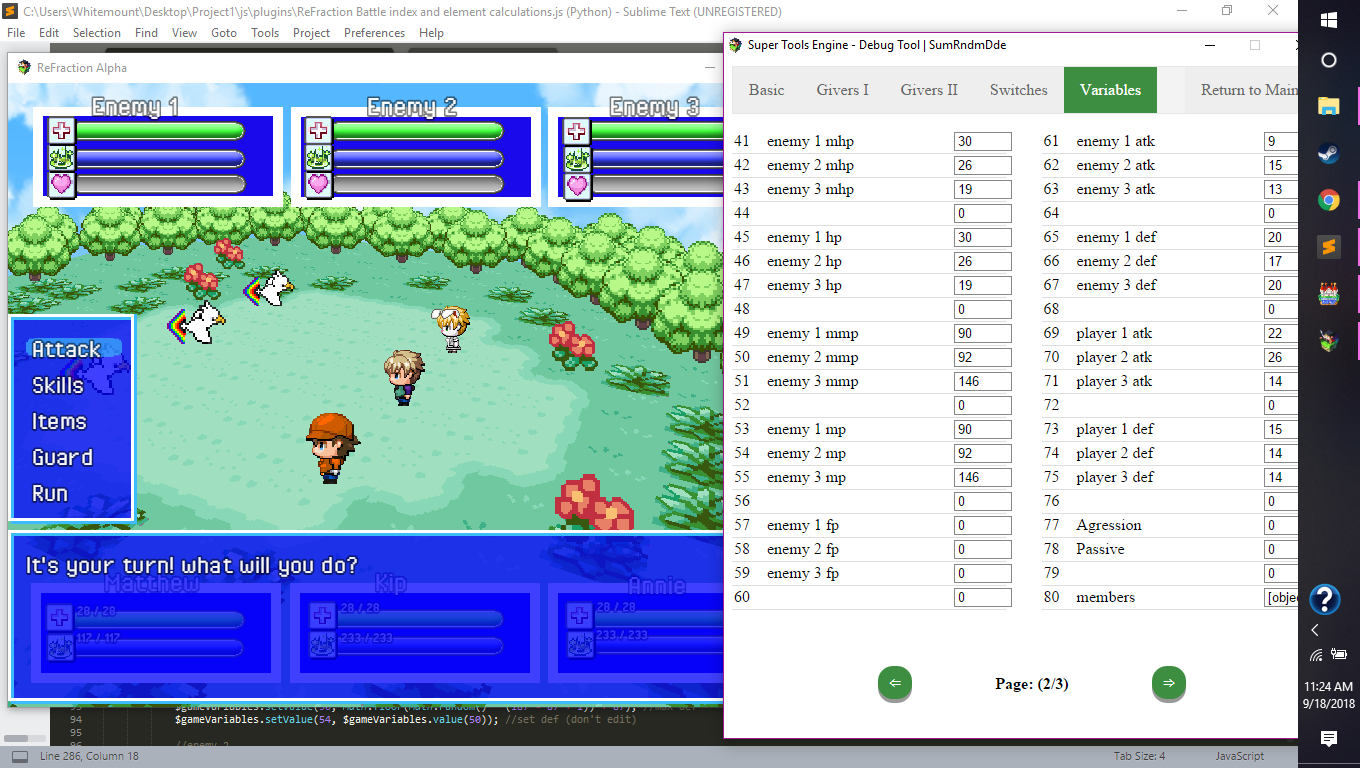Click the enemy 1 mhp value field
Viewport: 1360px width, 768px height.
(x=982, y=142)
